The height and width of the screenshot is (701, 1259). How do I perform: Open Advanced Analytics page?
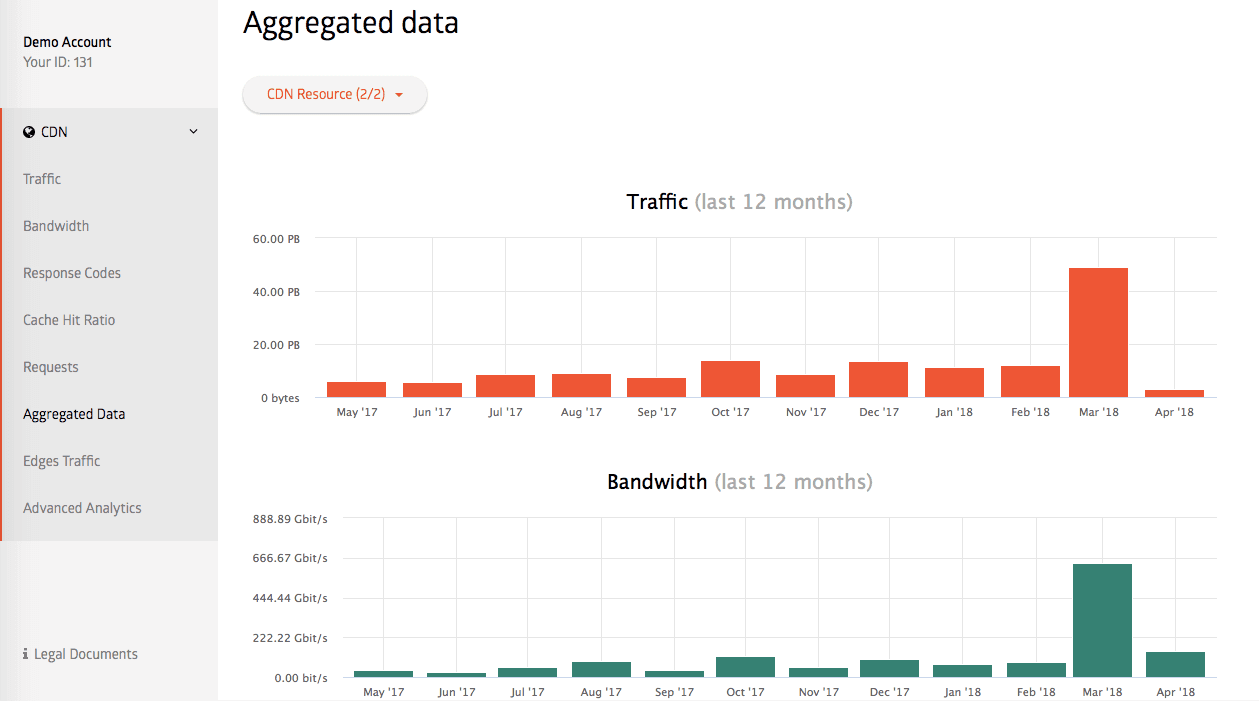pyautogui.click(x=82, y=508)
